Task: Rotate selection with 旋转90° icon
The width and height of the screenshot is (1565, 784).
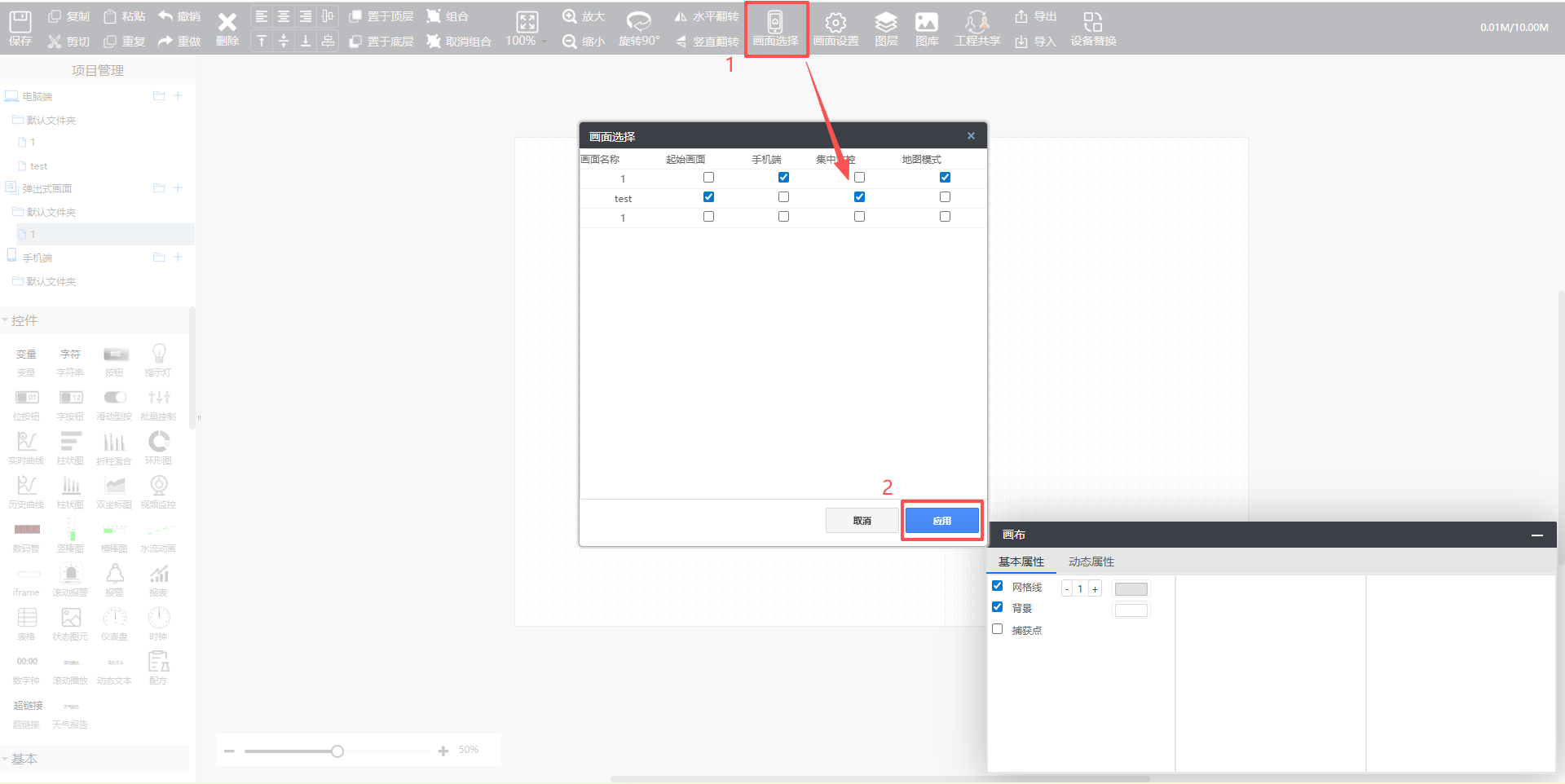Action: 638,28
